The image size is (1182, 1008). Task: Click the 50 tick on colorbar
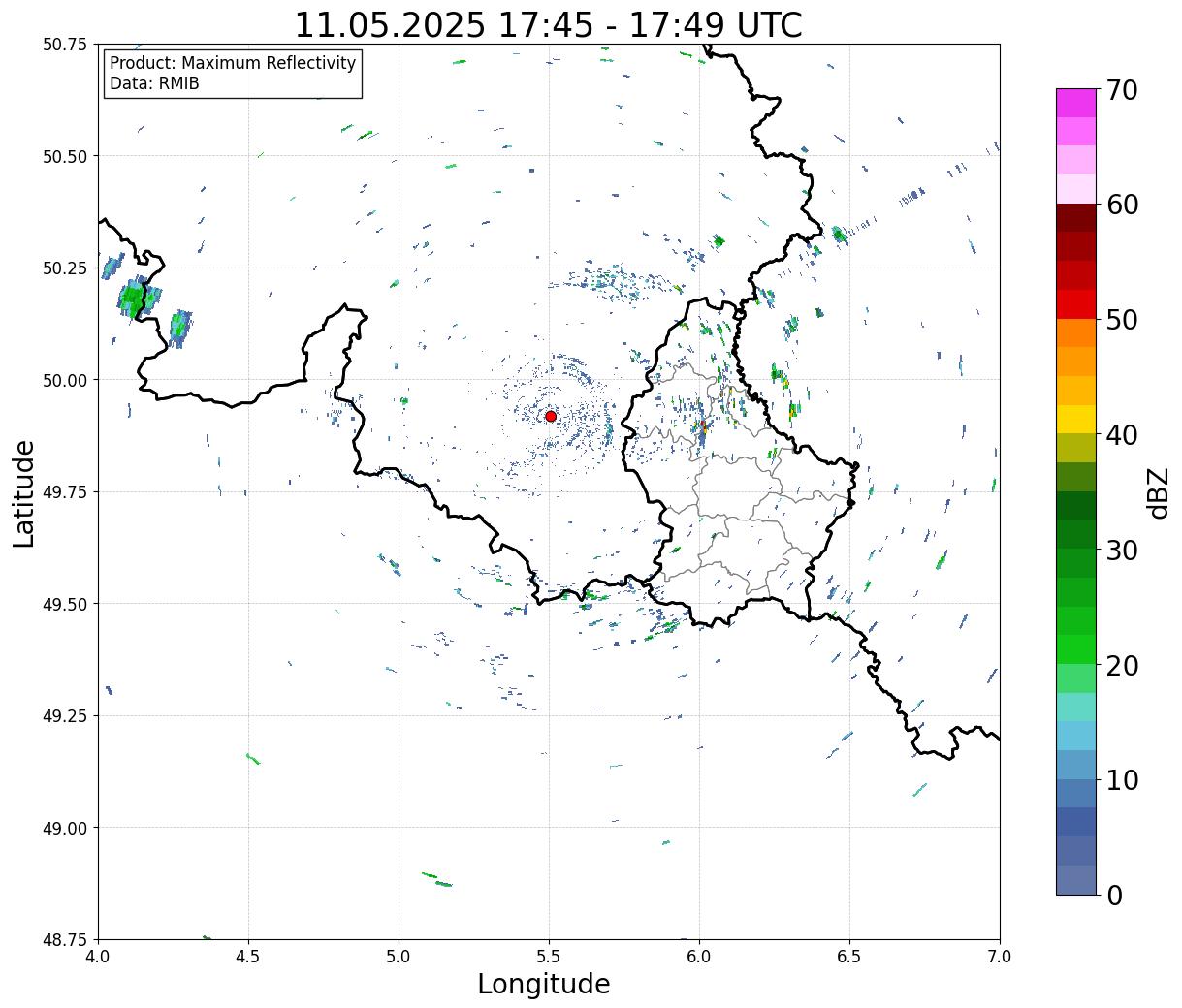[1121, 320]
